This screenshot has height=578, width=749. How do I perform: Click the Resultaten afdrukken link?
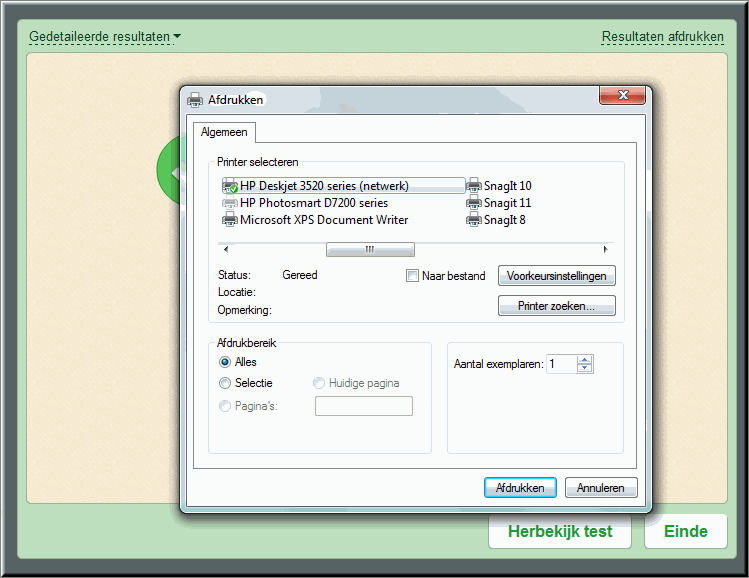click(x=663, y=36)
